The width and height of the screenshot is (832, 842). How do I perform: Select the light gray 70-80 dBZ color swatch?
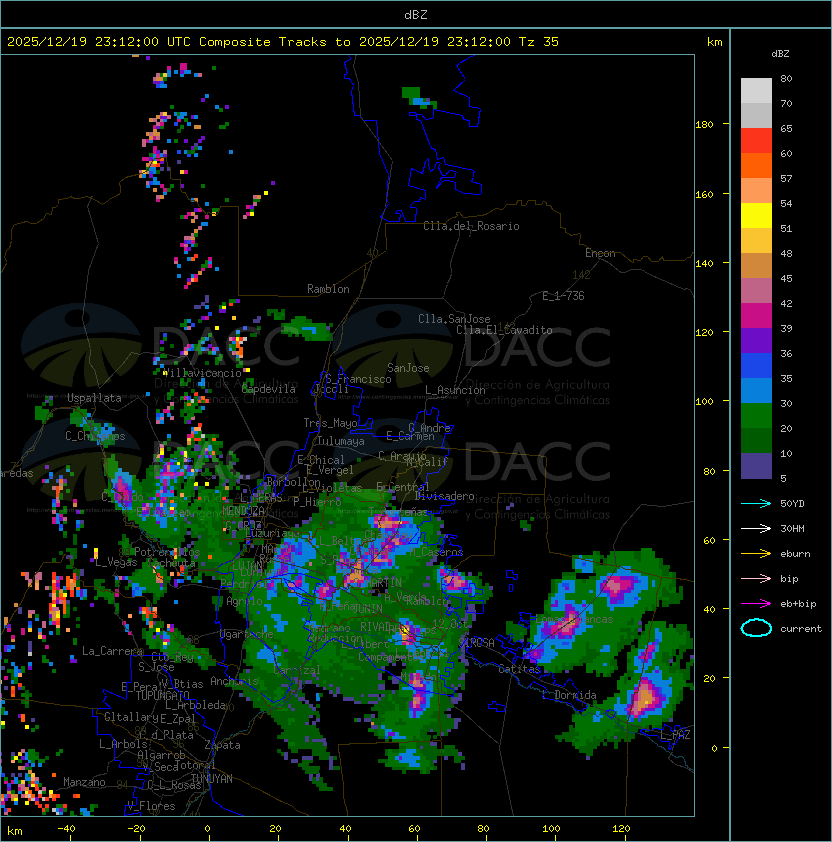(756, 91)
